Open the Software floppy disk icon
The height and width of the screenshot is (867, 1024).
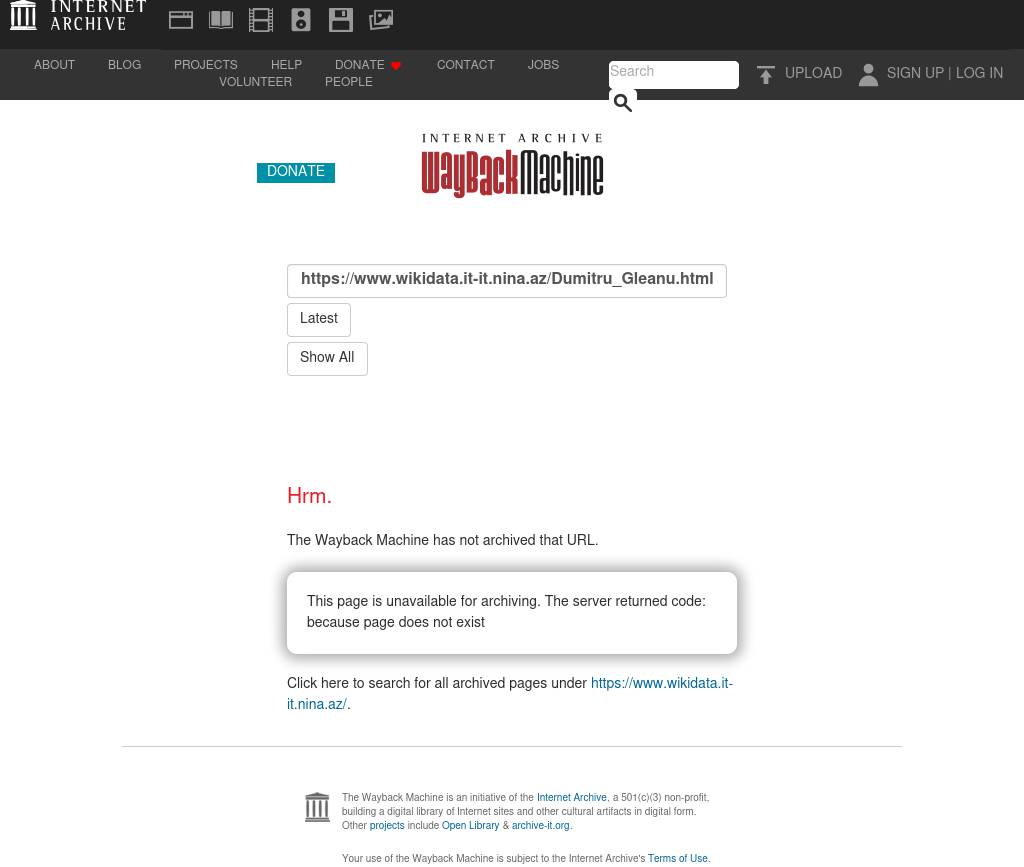(x=341, y=20)
